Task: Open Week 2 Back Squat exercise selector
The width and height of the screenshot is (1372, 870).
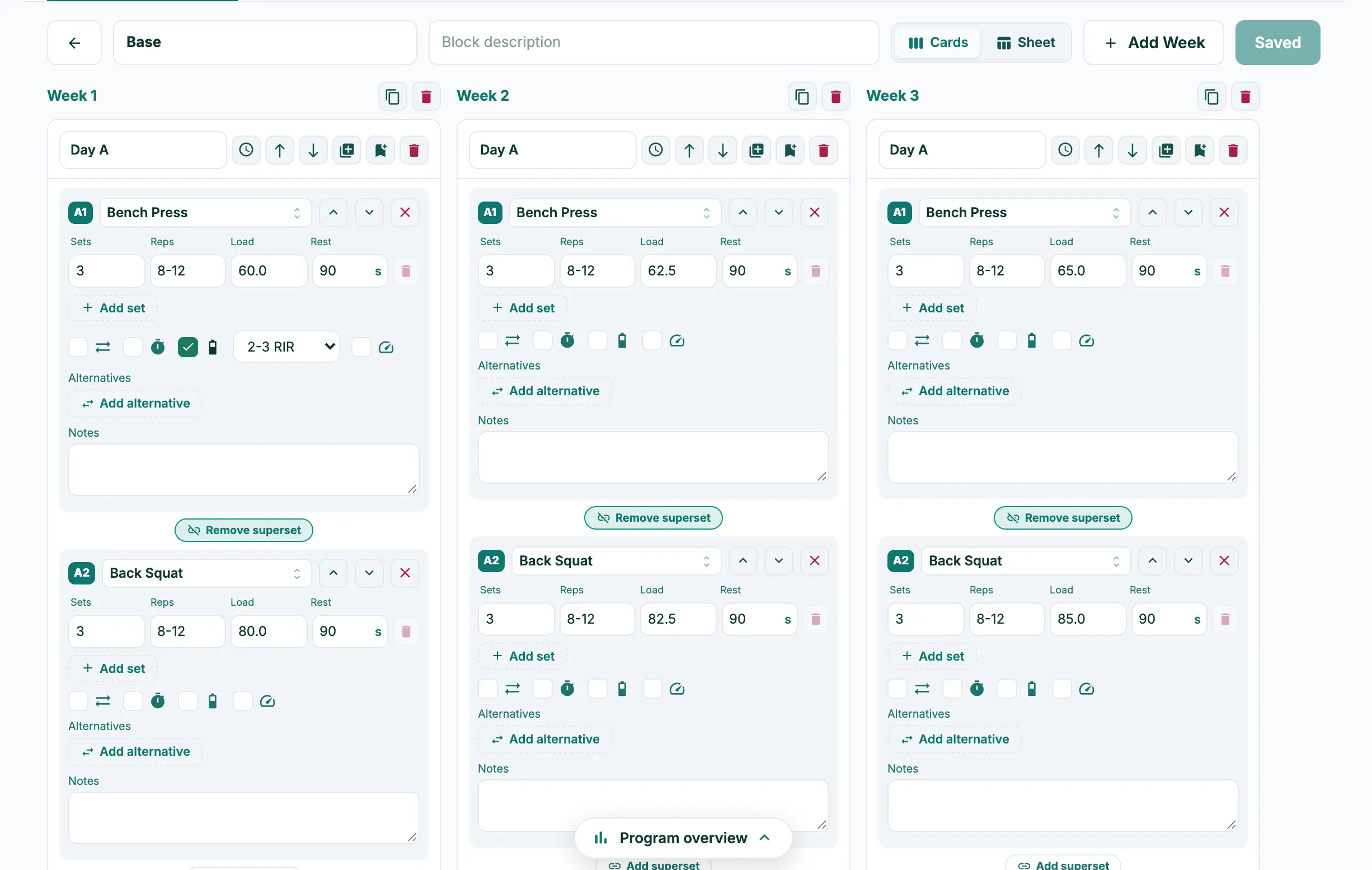Action: [x=617, y=561]
